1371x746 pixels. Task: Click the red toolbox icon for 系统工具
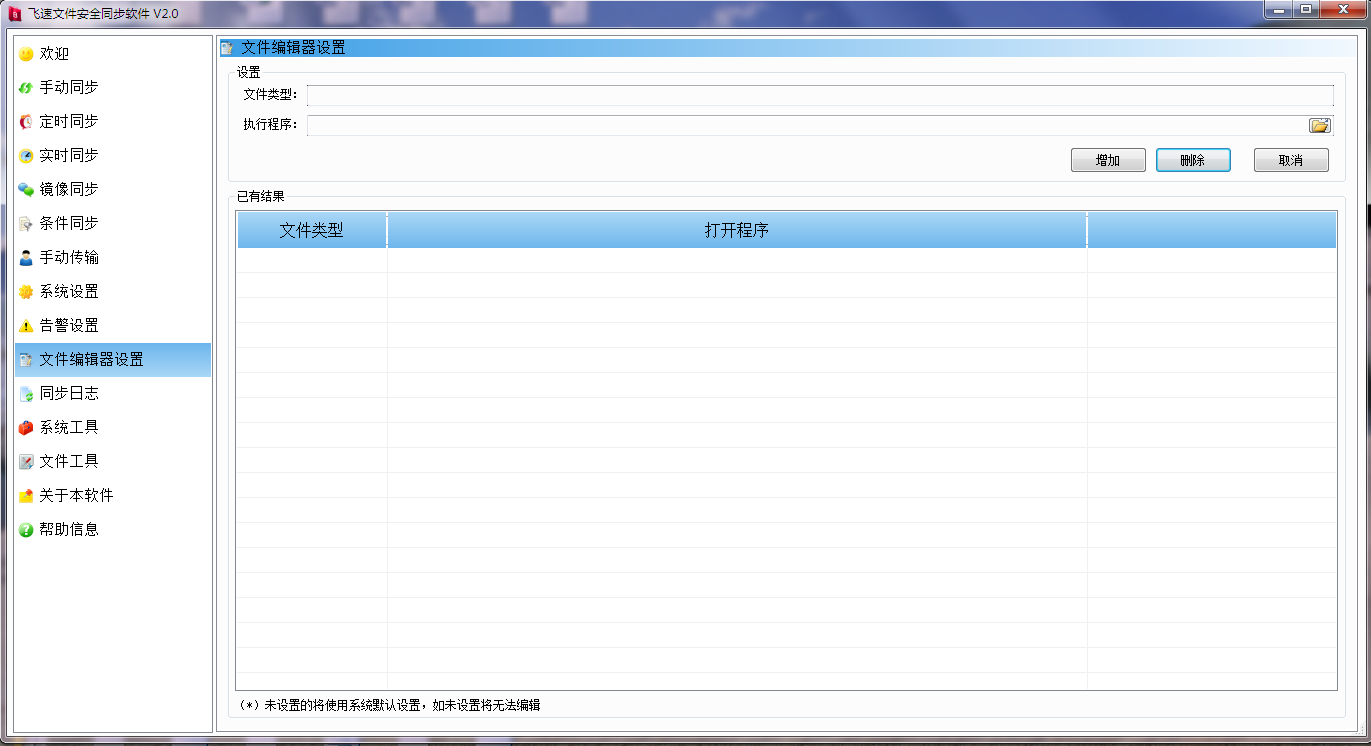point(26,428)
